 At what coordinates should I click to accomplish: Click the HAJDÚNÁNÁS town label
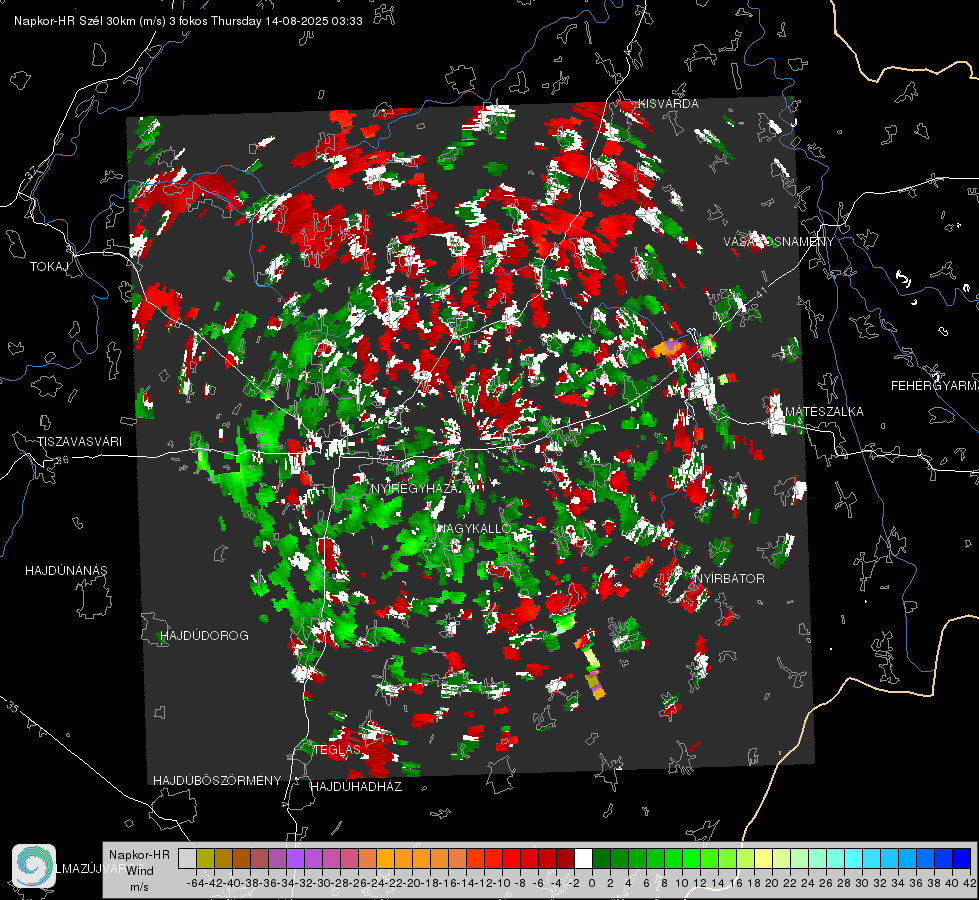[x=66, y=570]
